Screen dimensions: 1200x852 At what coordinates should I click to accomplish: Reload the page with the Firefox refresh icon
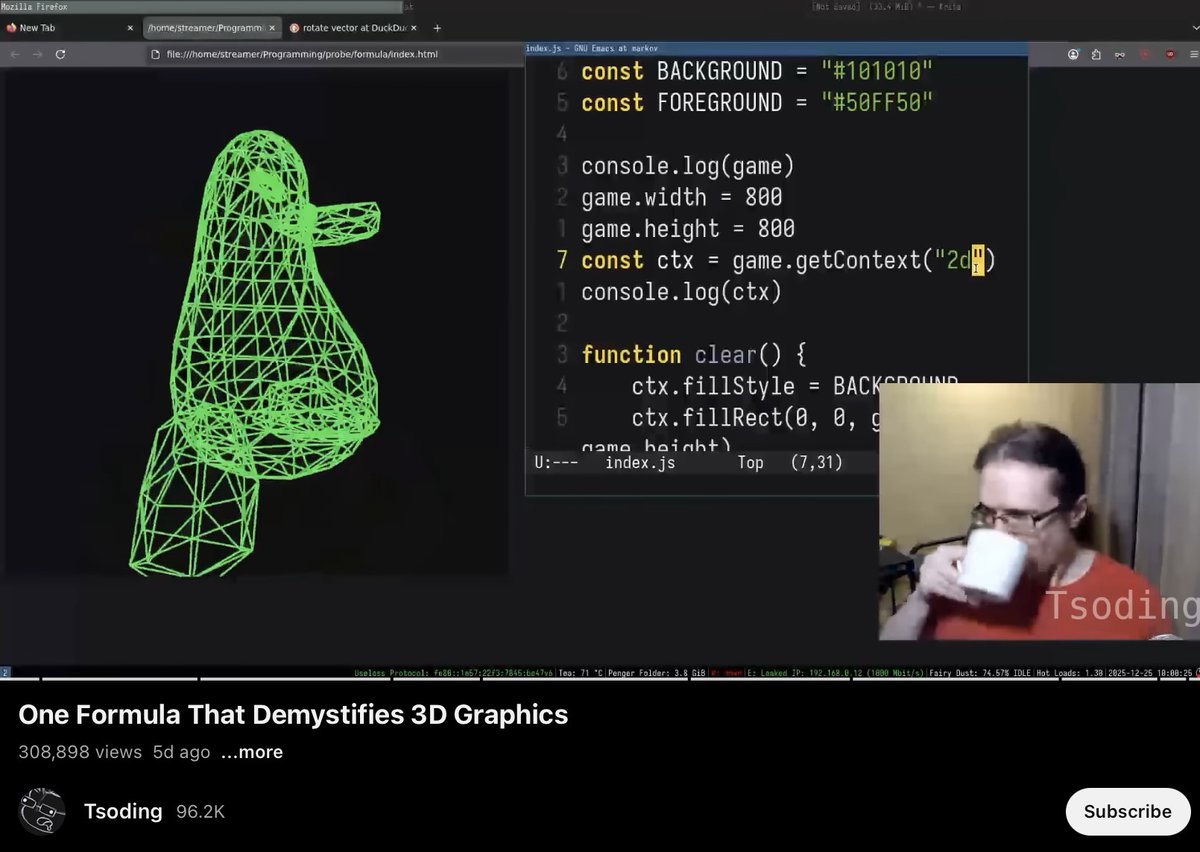click(60, 54)
